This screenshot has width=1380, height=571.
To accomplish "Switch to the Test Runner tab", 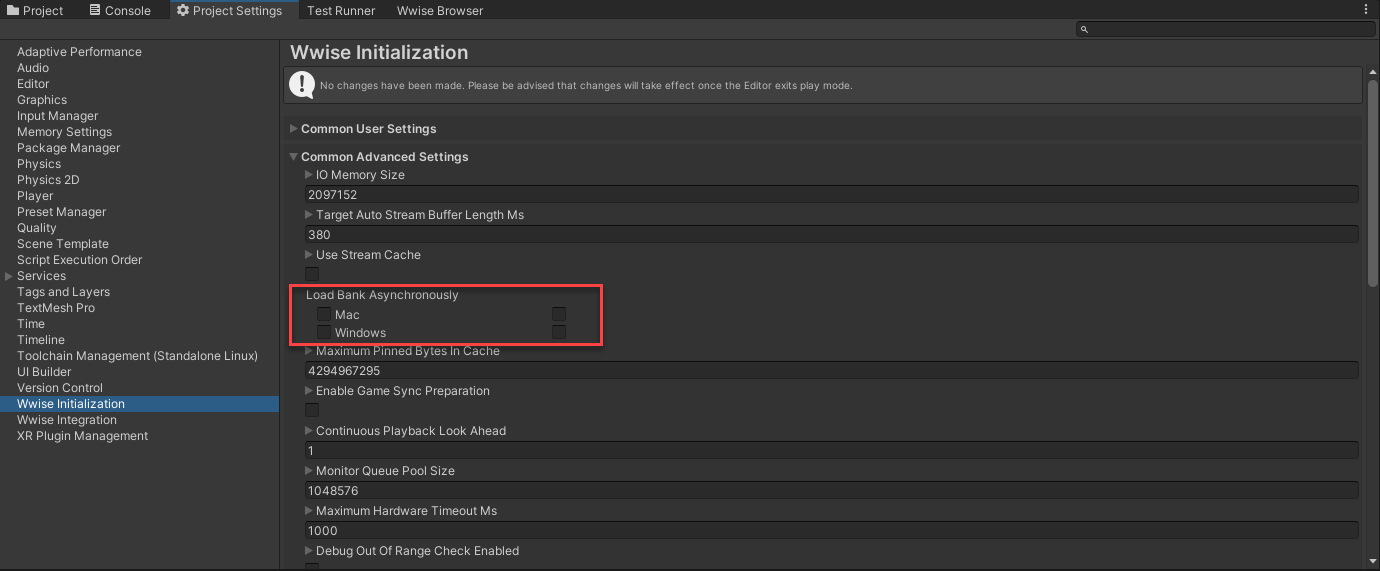I will [341, 10].
